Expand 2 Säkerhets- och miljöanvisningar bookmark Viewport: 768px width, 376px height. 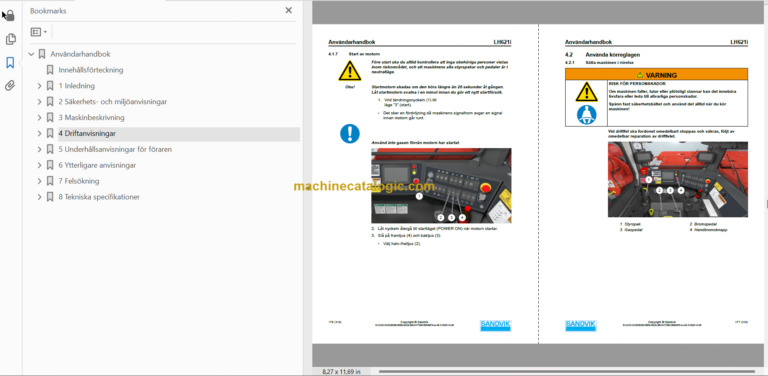pos(40,102)
